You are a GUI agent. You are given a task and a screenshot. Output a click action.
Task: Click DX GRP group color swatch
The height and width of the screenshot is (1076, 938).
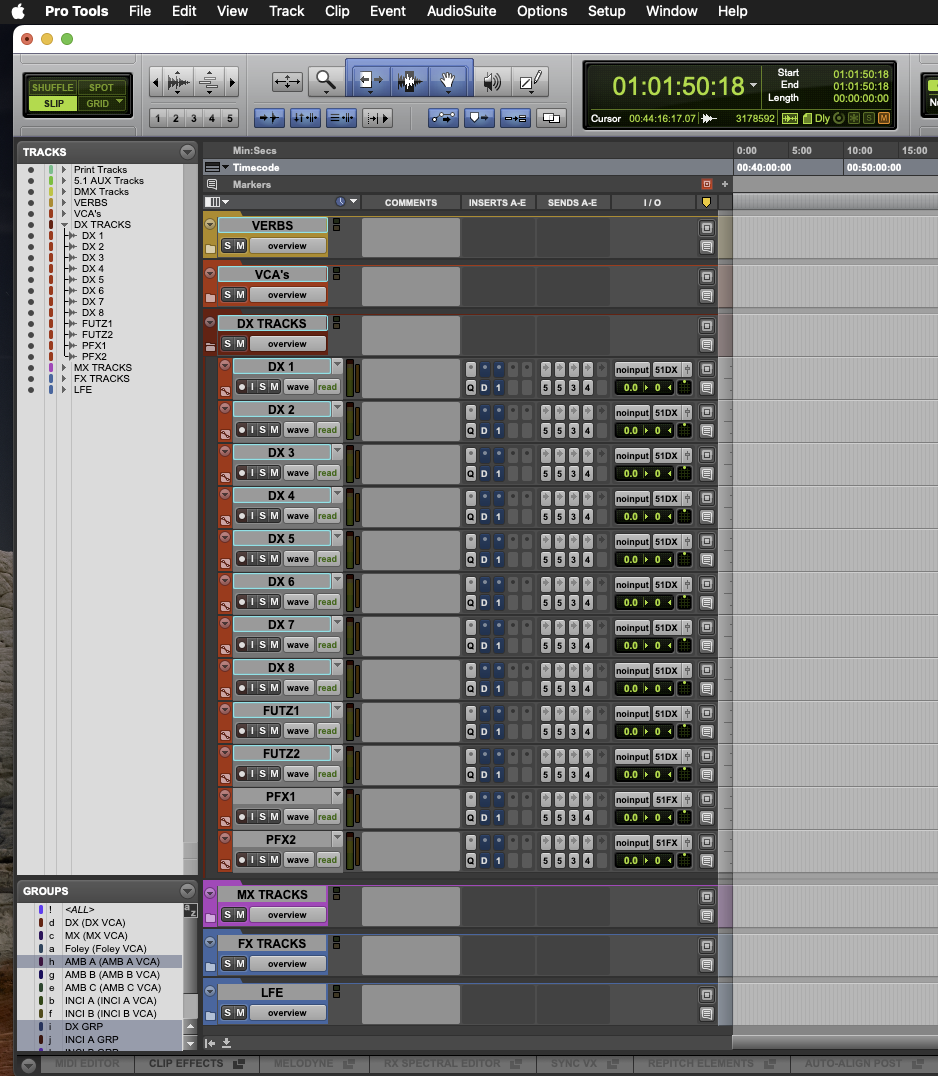[41, 1027]
